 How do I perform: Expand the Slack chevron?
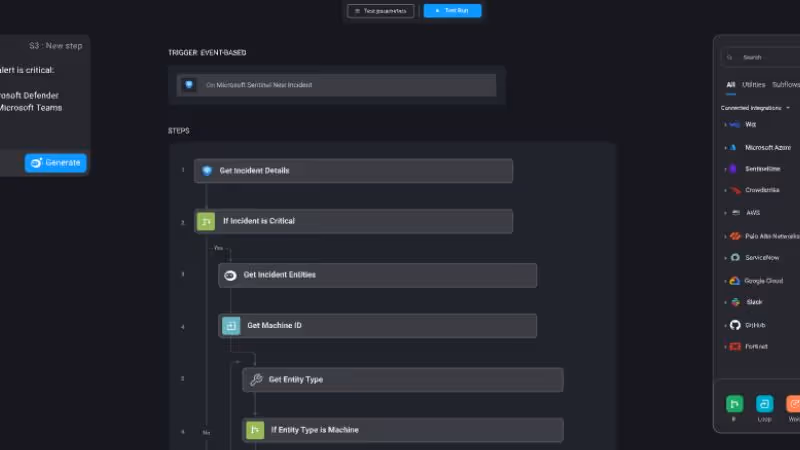pos(726,302)
